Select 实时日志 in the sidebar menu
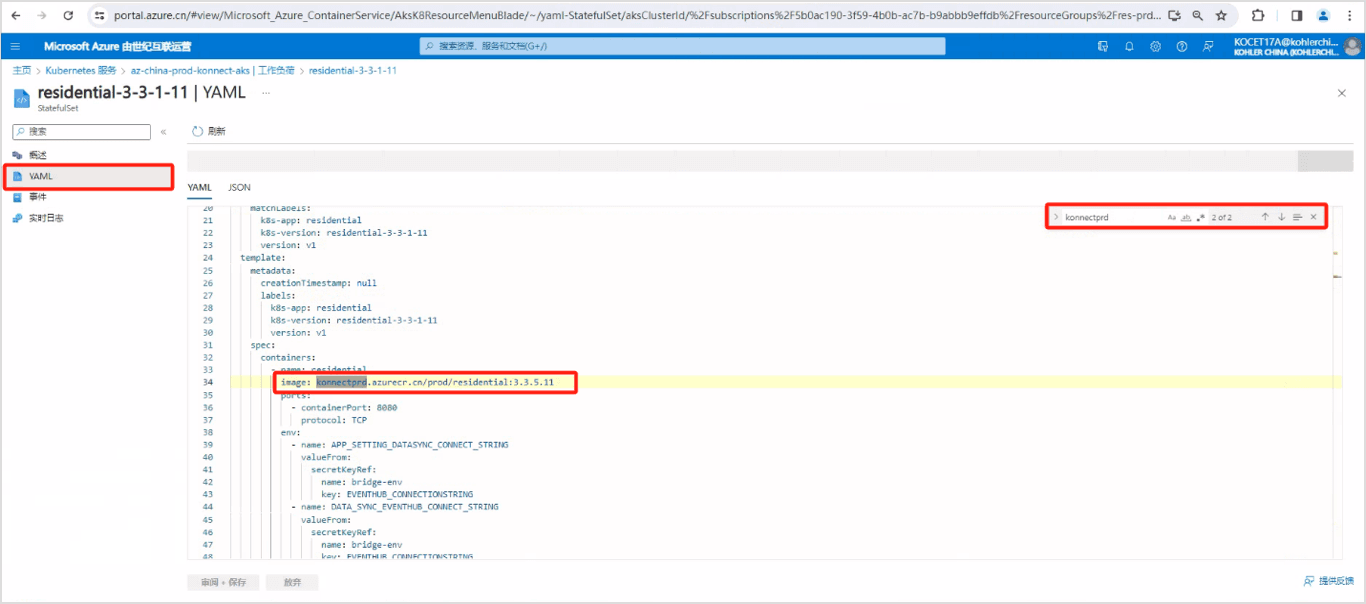 [x=46, y=218]
